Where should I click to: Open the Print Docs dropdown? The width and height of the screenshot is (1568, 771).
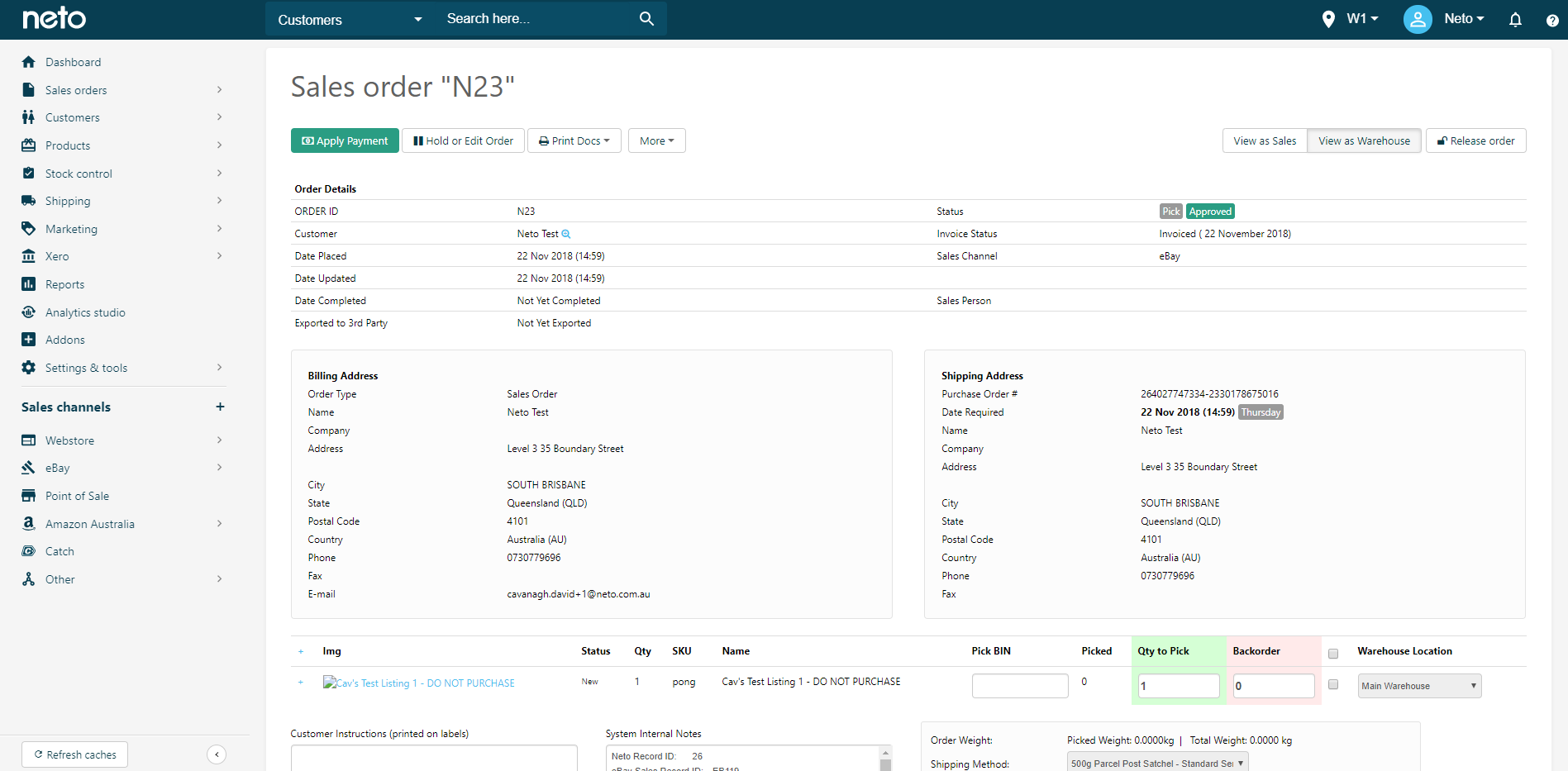pos(574,140)
